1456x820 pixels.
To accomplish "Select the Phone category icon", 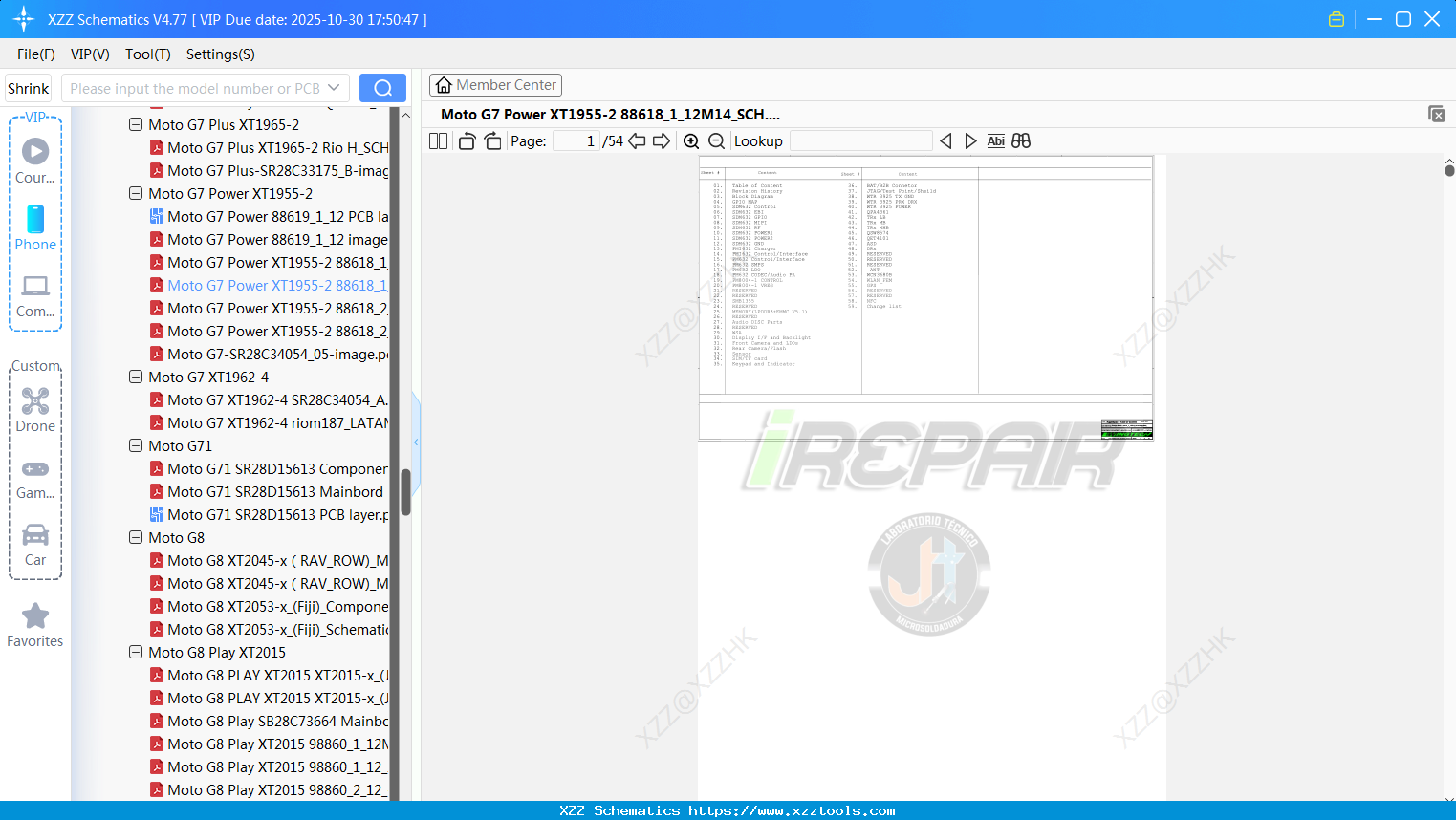I will [35, 219].
